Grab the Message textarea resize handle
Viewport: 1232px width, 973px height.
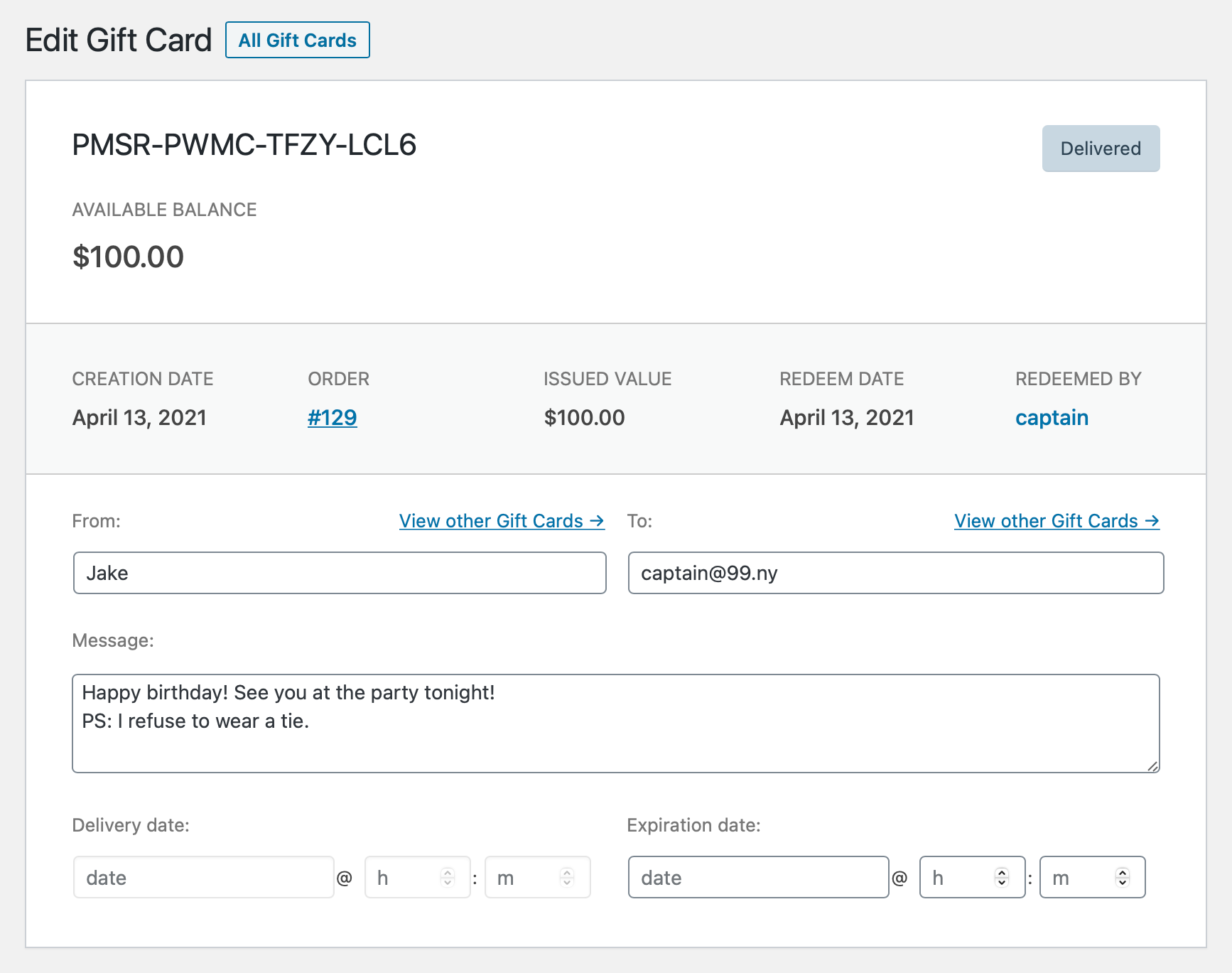point(1152,766)
